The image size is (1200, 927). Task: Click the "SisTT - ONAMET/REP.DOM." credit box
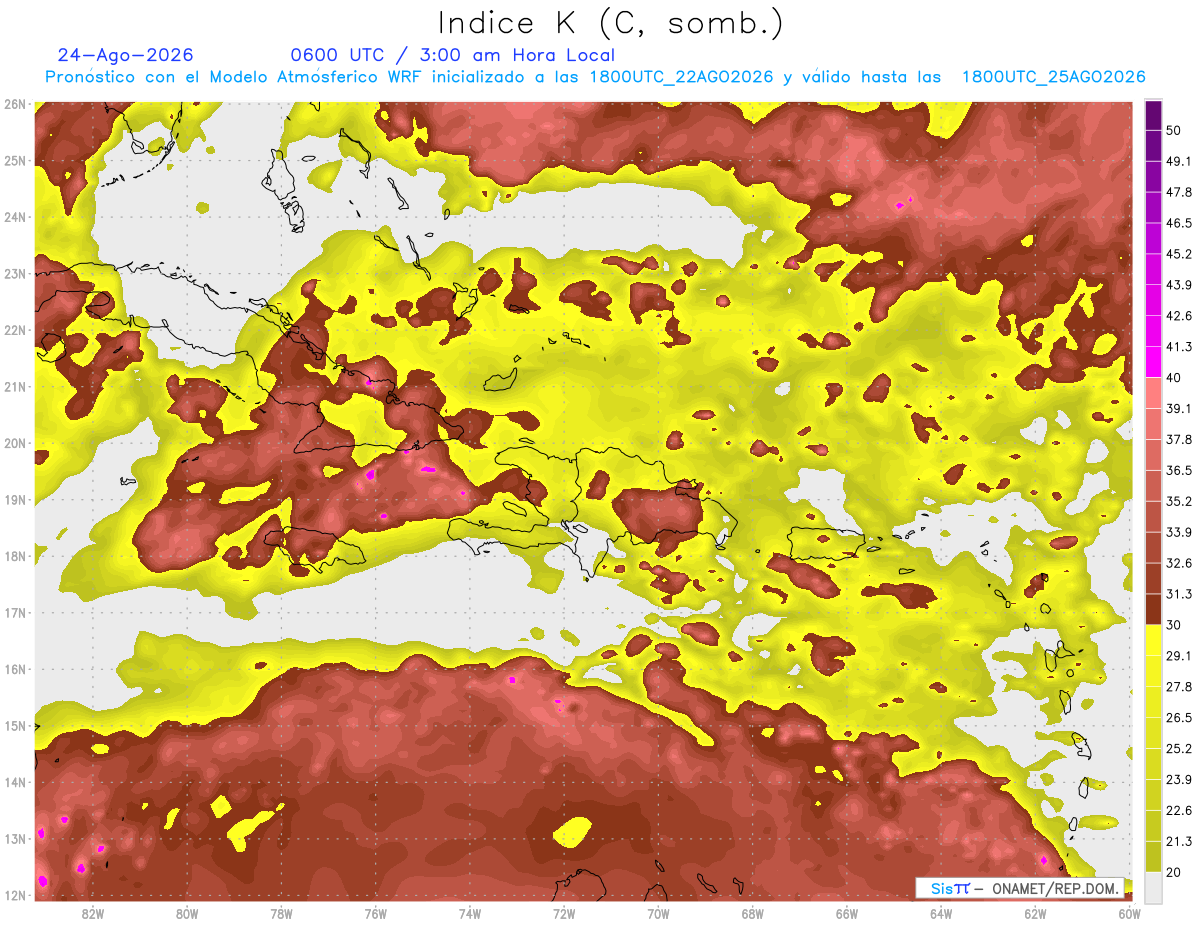pos(1019,887)
